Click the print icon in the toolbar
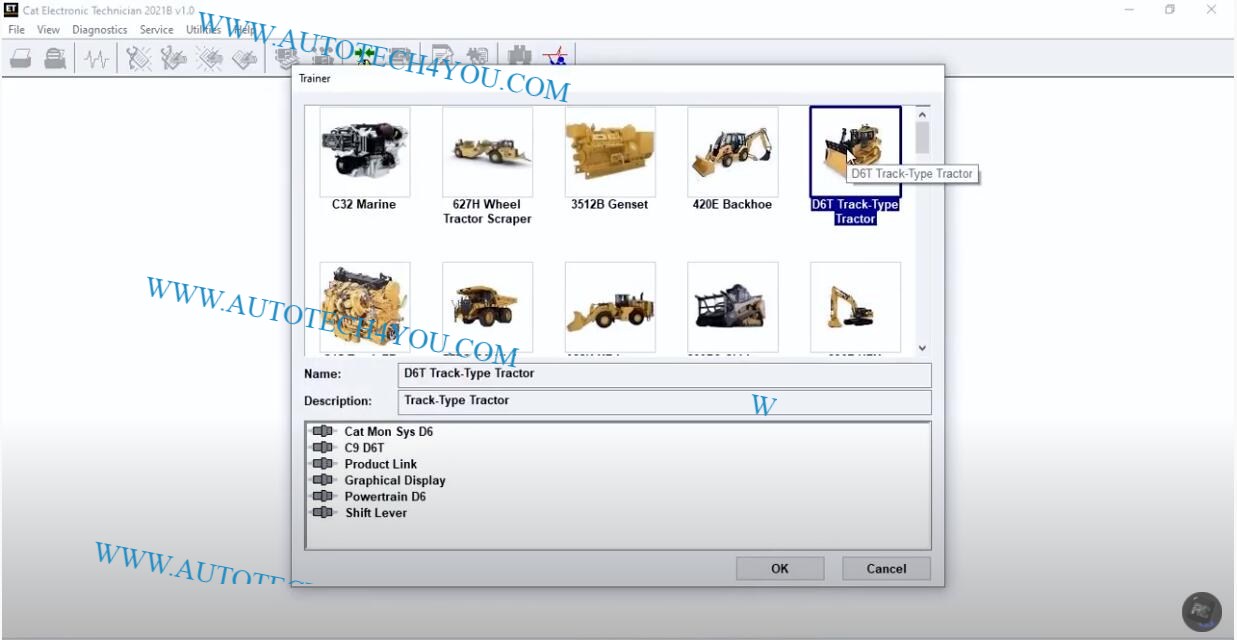Screen dimensions: 1237x640 coord(21,59)
